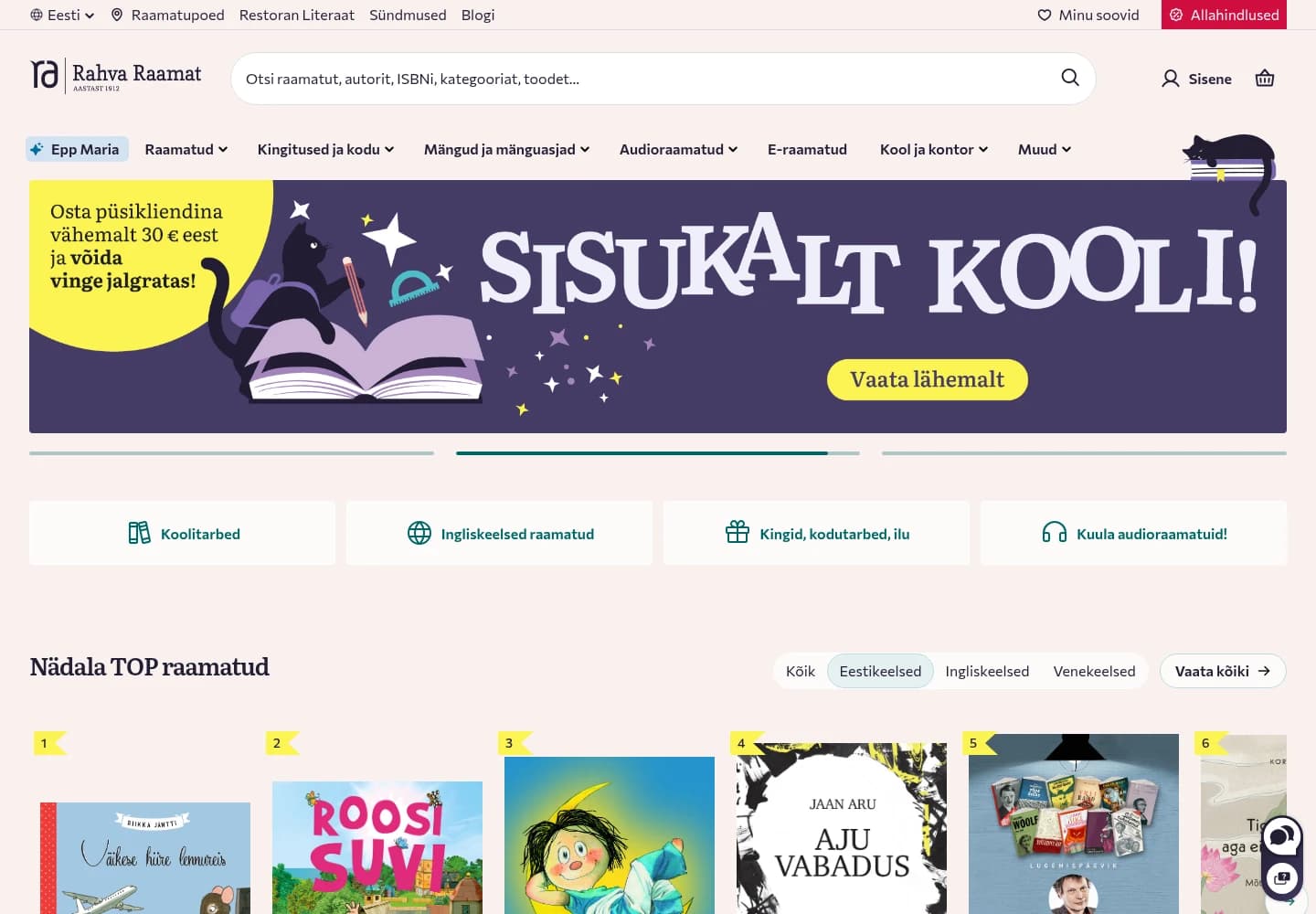Image resolution: width=1316 pixels, height=914 pixels.
Task: Expand the Muud menu
Action: click(x=1045, y=149)
